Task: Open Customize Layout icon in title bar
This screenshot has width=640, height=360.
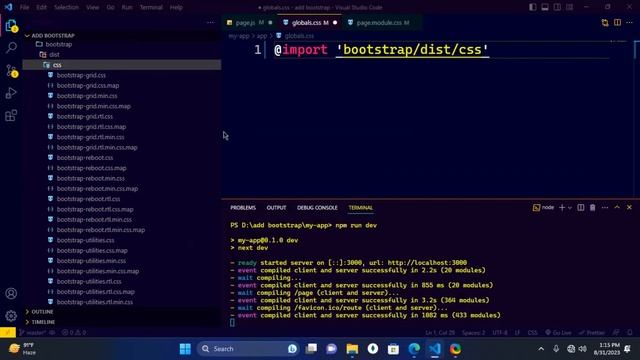Action: point(569,7)
